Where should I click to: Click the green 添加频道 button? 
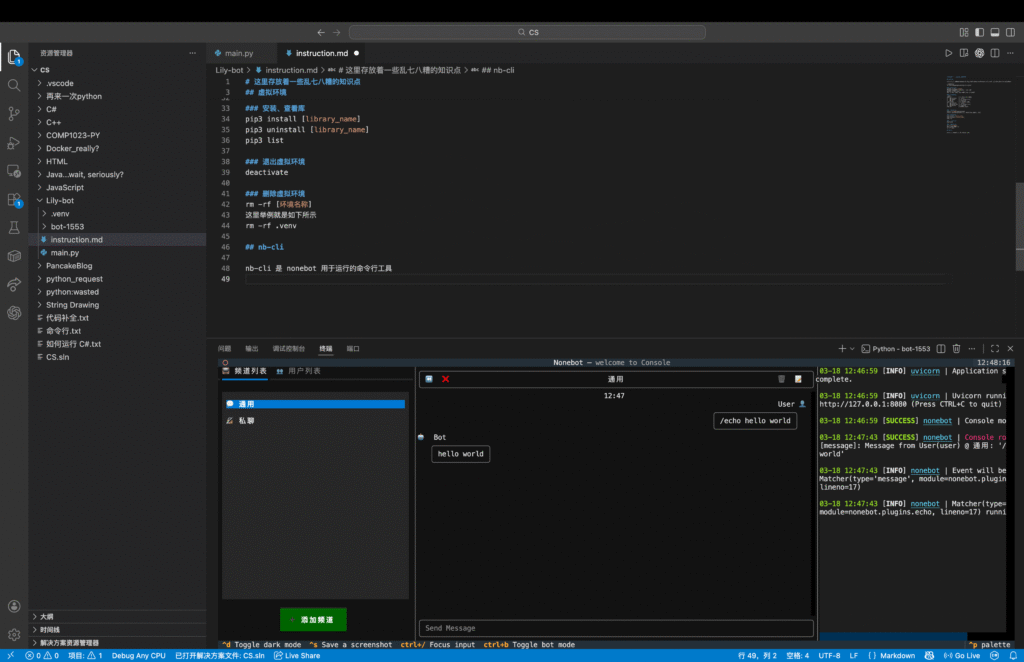pos(313,620)
